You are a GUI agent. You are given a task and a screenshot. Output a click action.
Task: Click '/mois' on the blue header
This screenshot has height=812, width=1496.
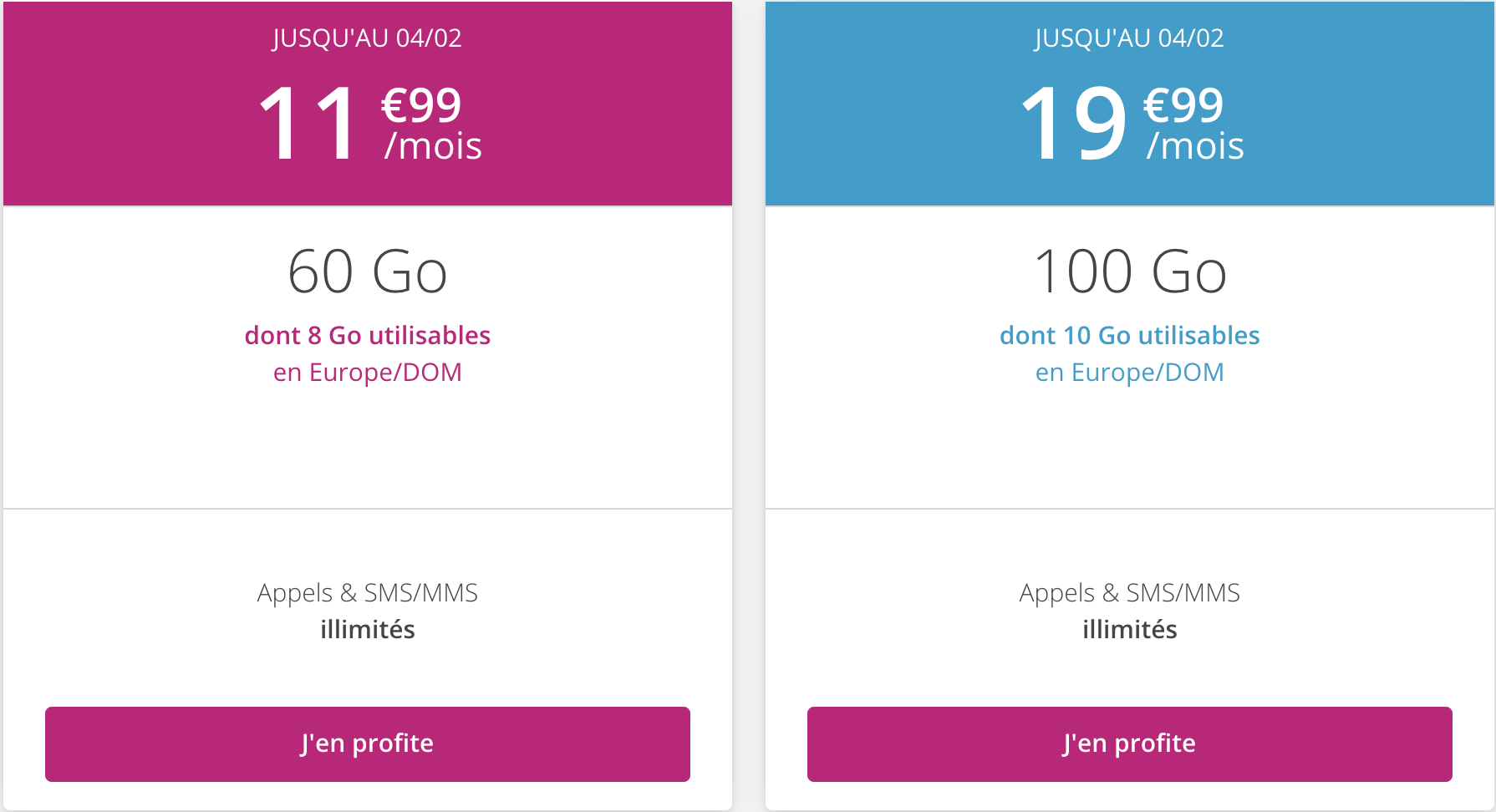1195,146
